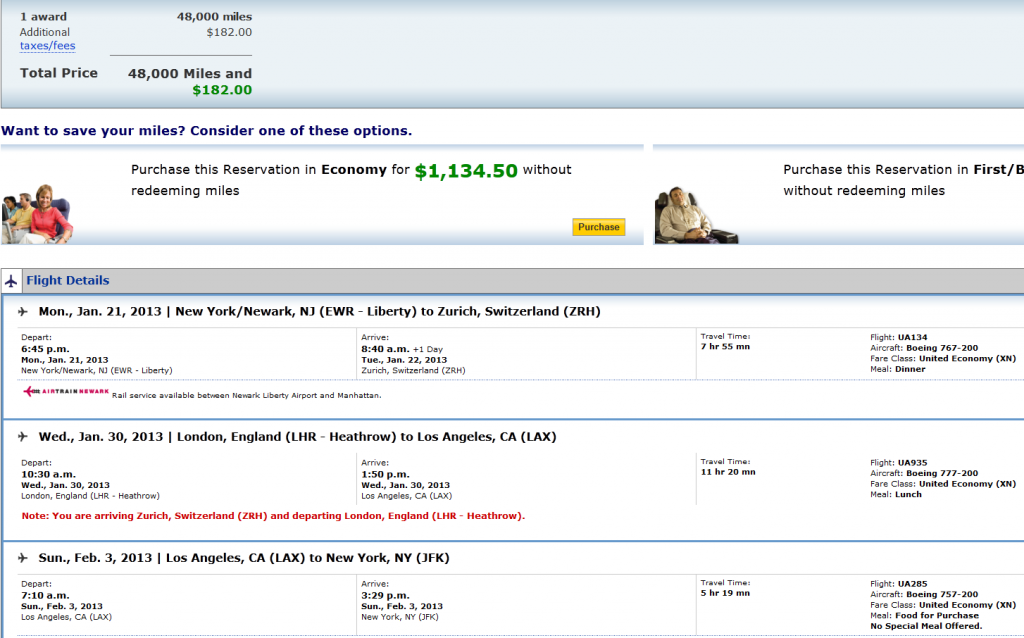Click plane icon beside Mon., Jan. 21, 2013 segment

tap(24, 311)
